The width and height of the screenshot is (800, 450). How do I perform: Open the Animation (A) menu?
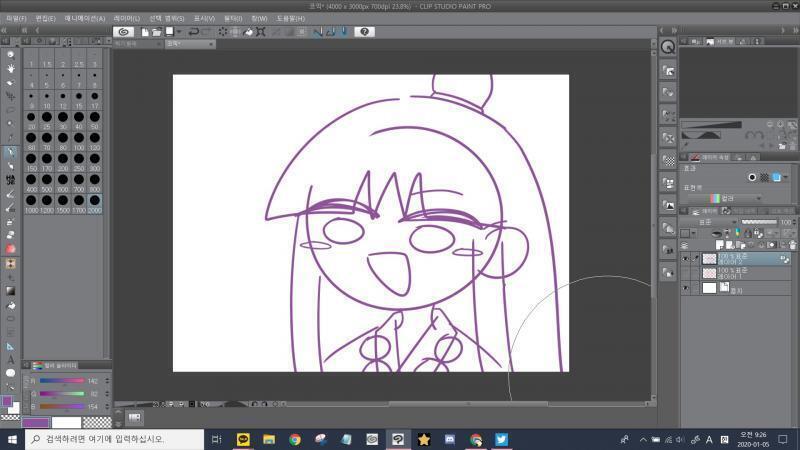85,18
